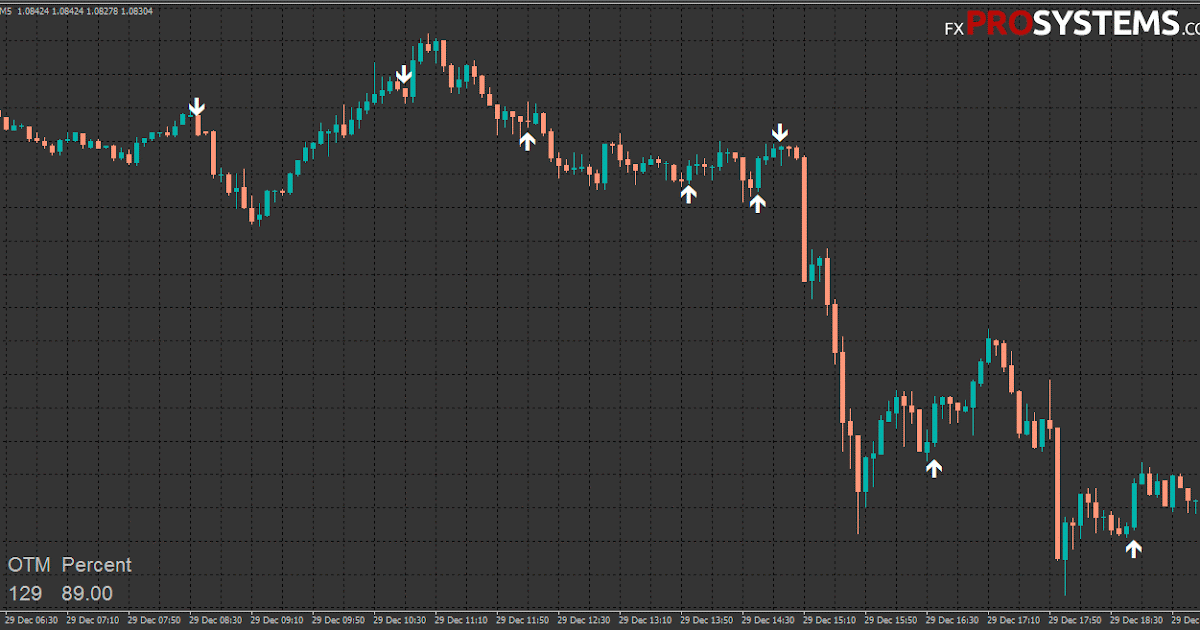Viewport: 1200px width, 630px height.
Task: Click the 29 Dec 15:10 time label
Action: pyautogui.click(x=829, y=621)
